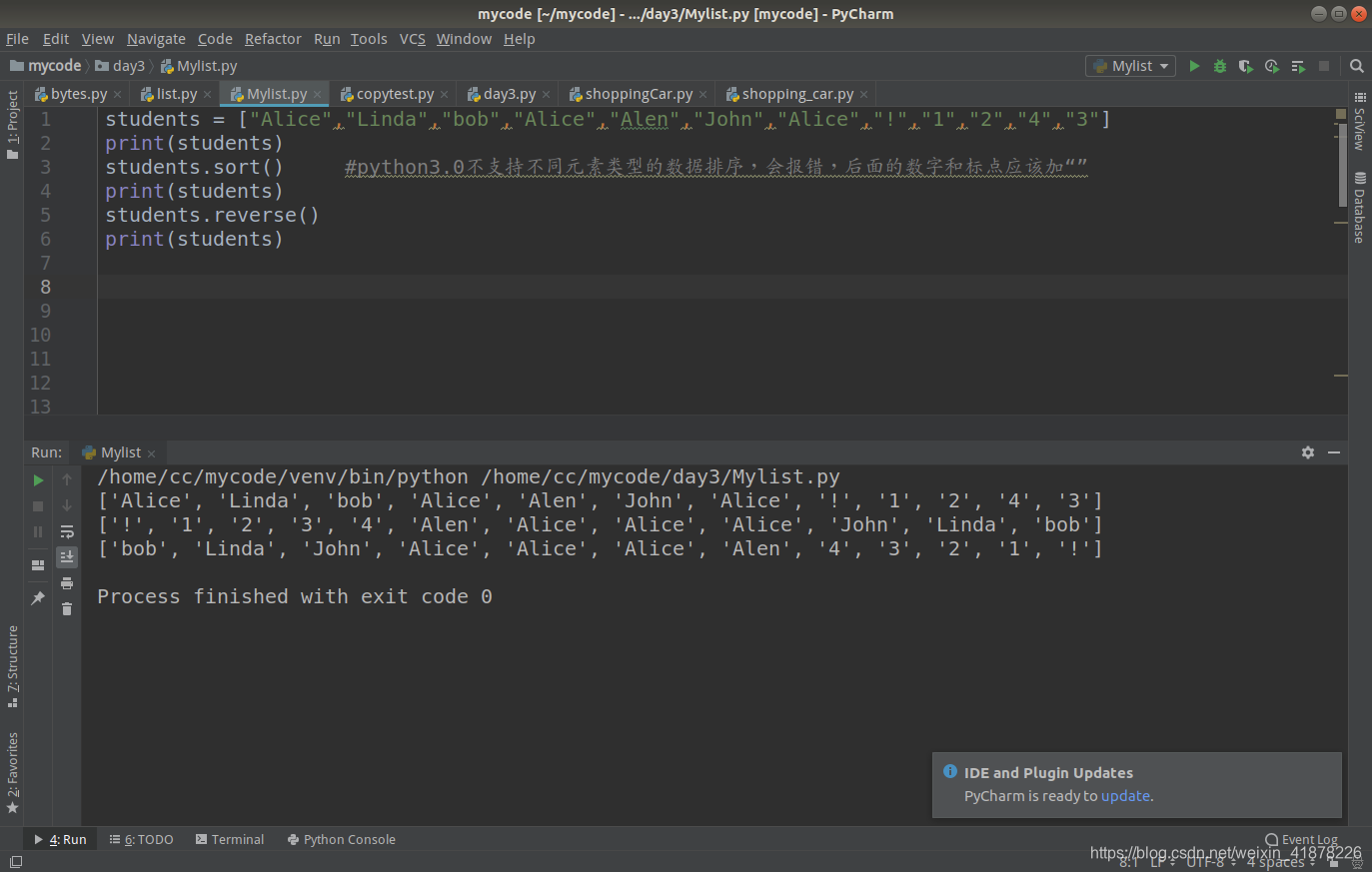Click the 8:1 cursor position in status bar
The height and width of the screenshot is (872, 1372).
point(1128,862)
